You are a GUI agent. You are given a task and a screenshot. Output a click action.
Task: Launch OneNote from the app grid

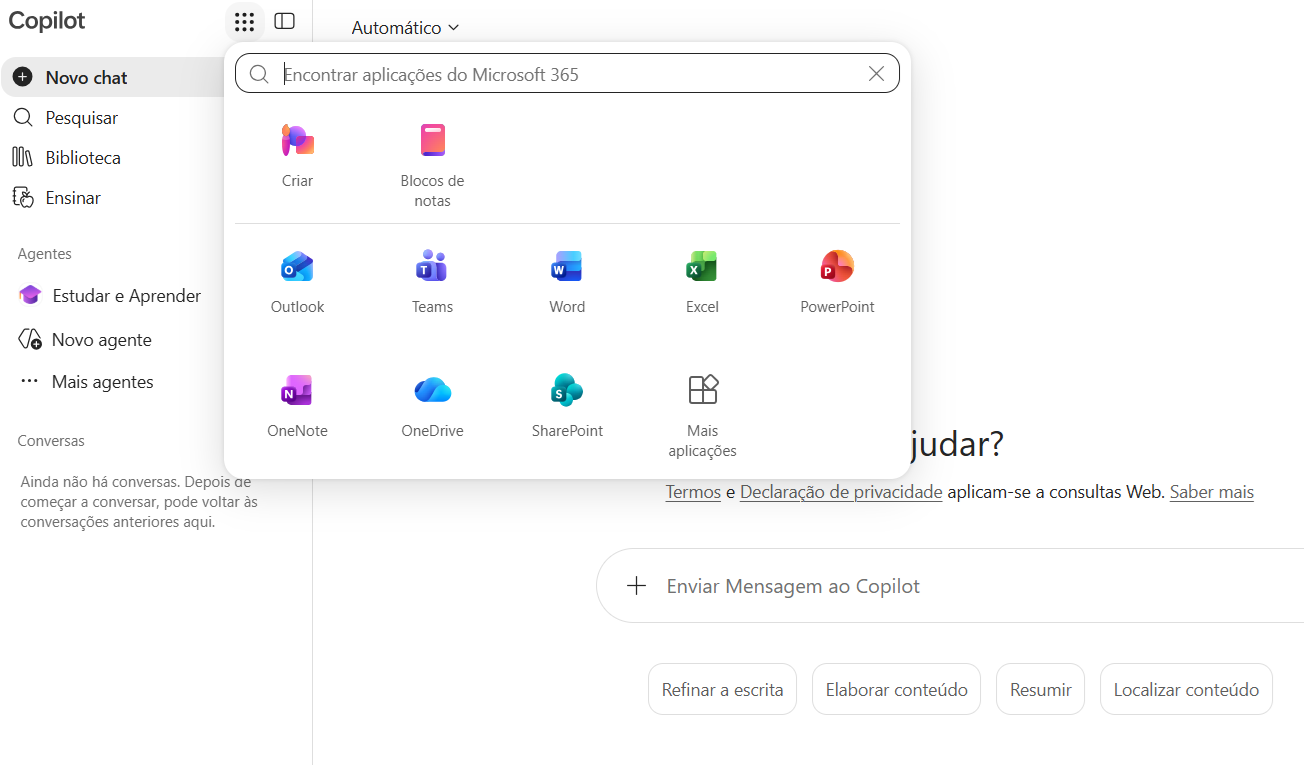(298, 406)
